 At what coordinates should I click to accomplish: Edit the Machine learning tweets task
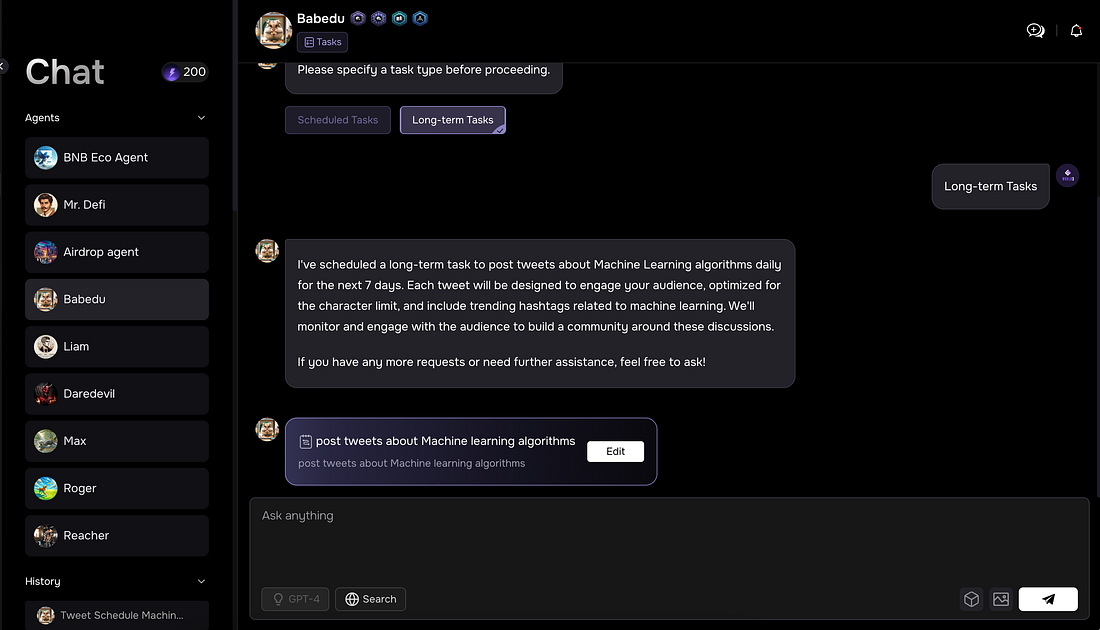point(615,451)
